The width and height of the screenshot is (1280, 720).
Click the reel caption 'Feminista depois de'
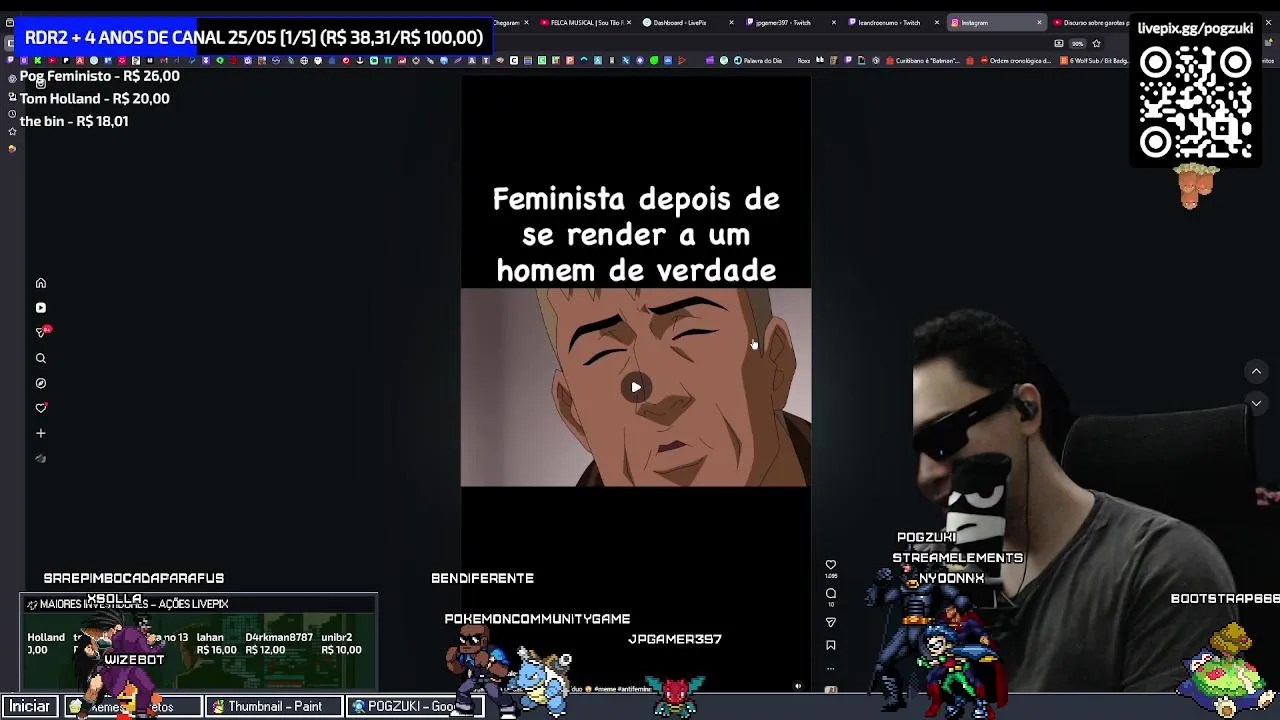click(636, 199)
